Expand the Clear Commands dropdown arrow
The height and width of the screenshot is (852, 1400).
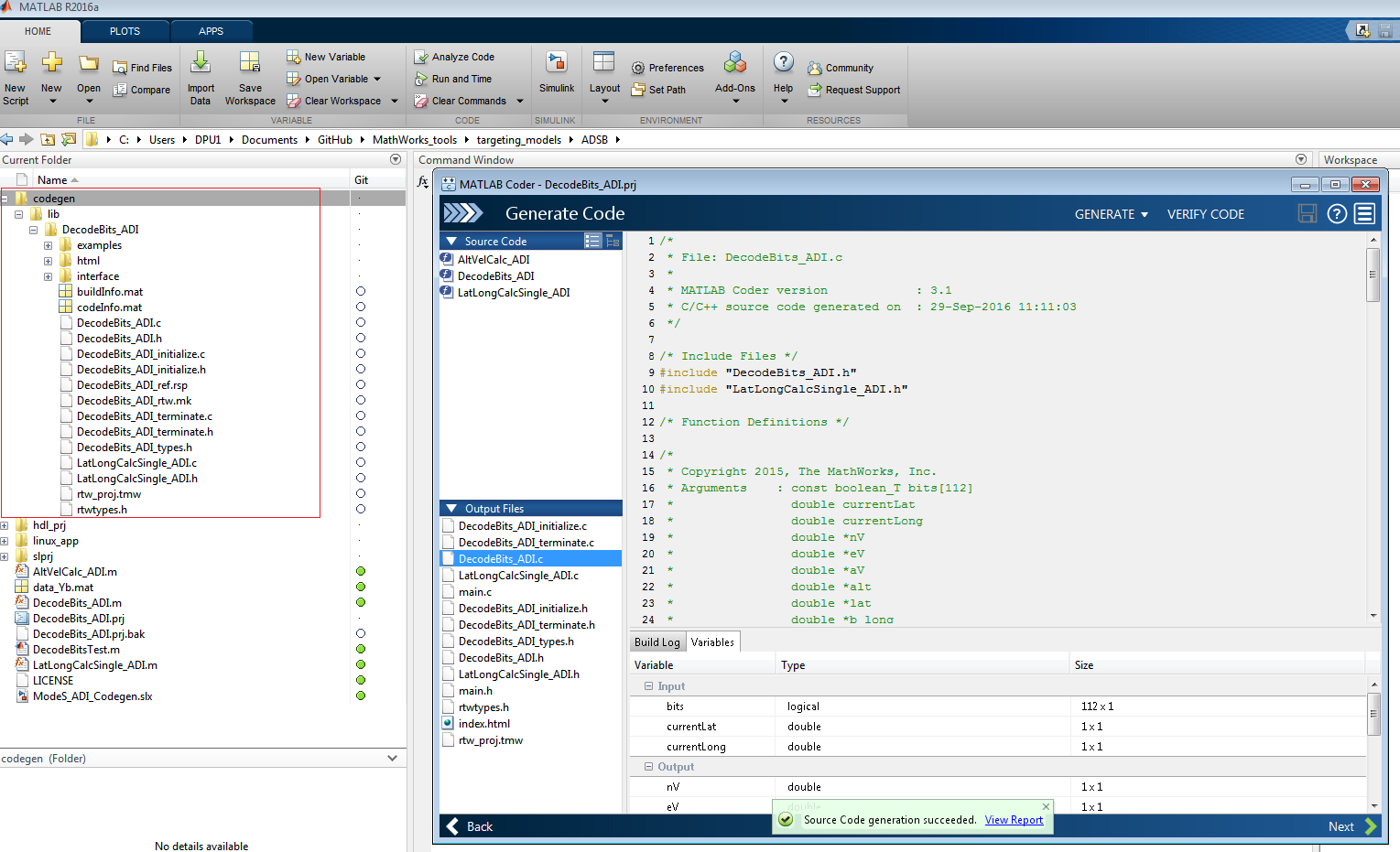pos(520,101)
